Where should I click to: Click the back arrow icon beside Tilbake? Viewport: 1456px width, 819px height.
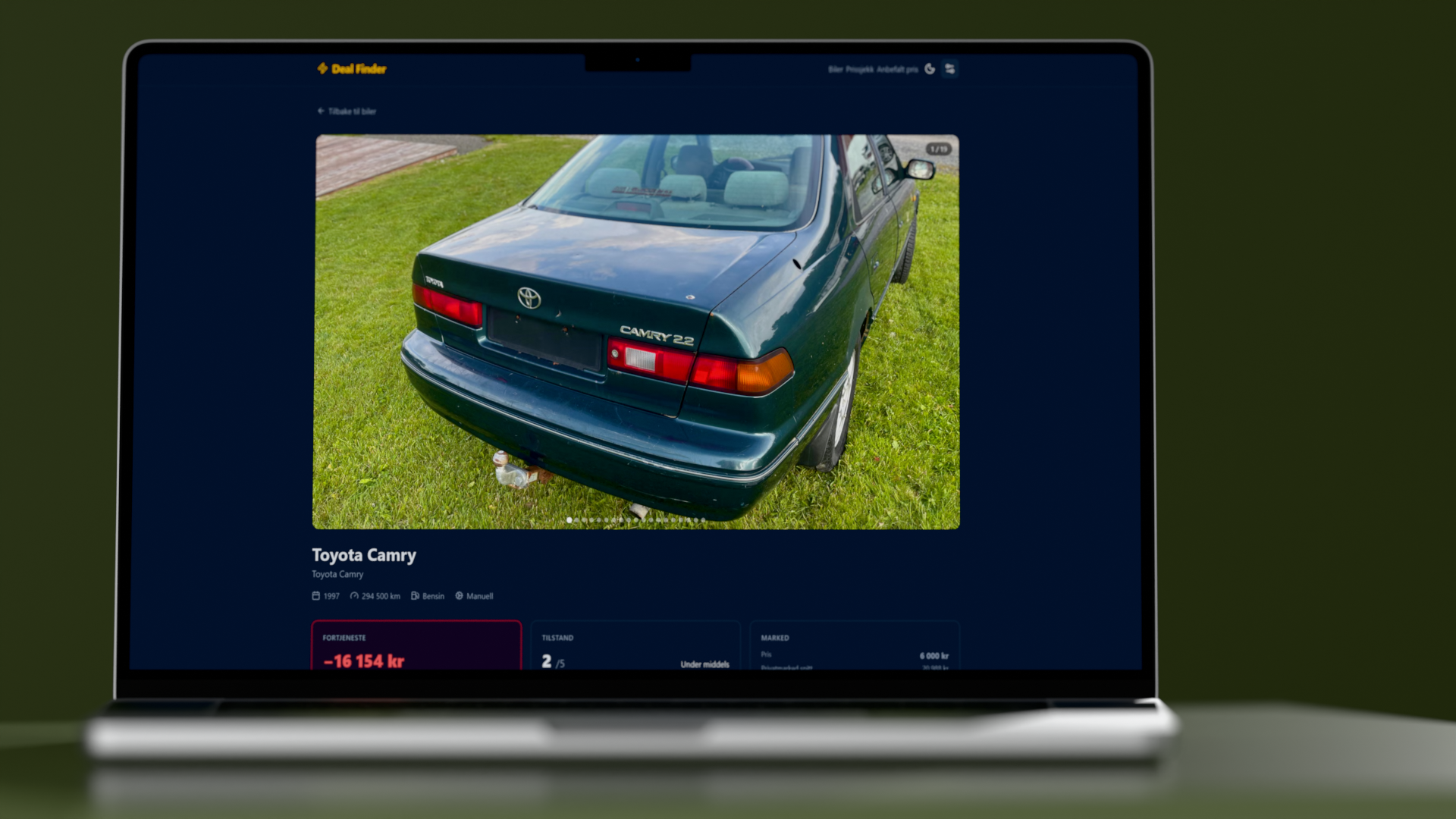(321, 111)
